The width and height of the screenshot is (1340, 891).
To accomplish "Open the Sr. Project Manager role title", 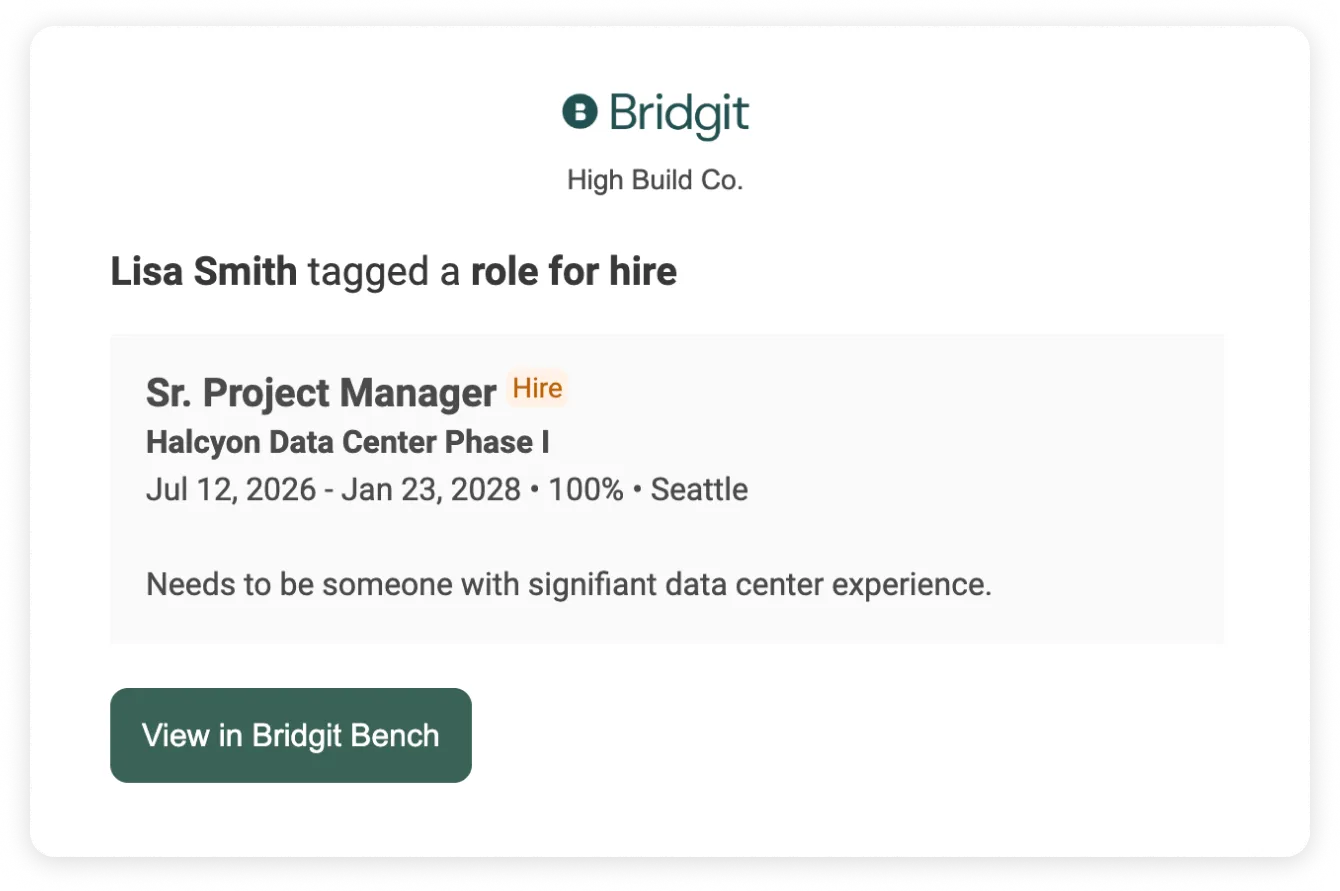I will pos(321,393).
